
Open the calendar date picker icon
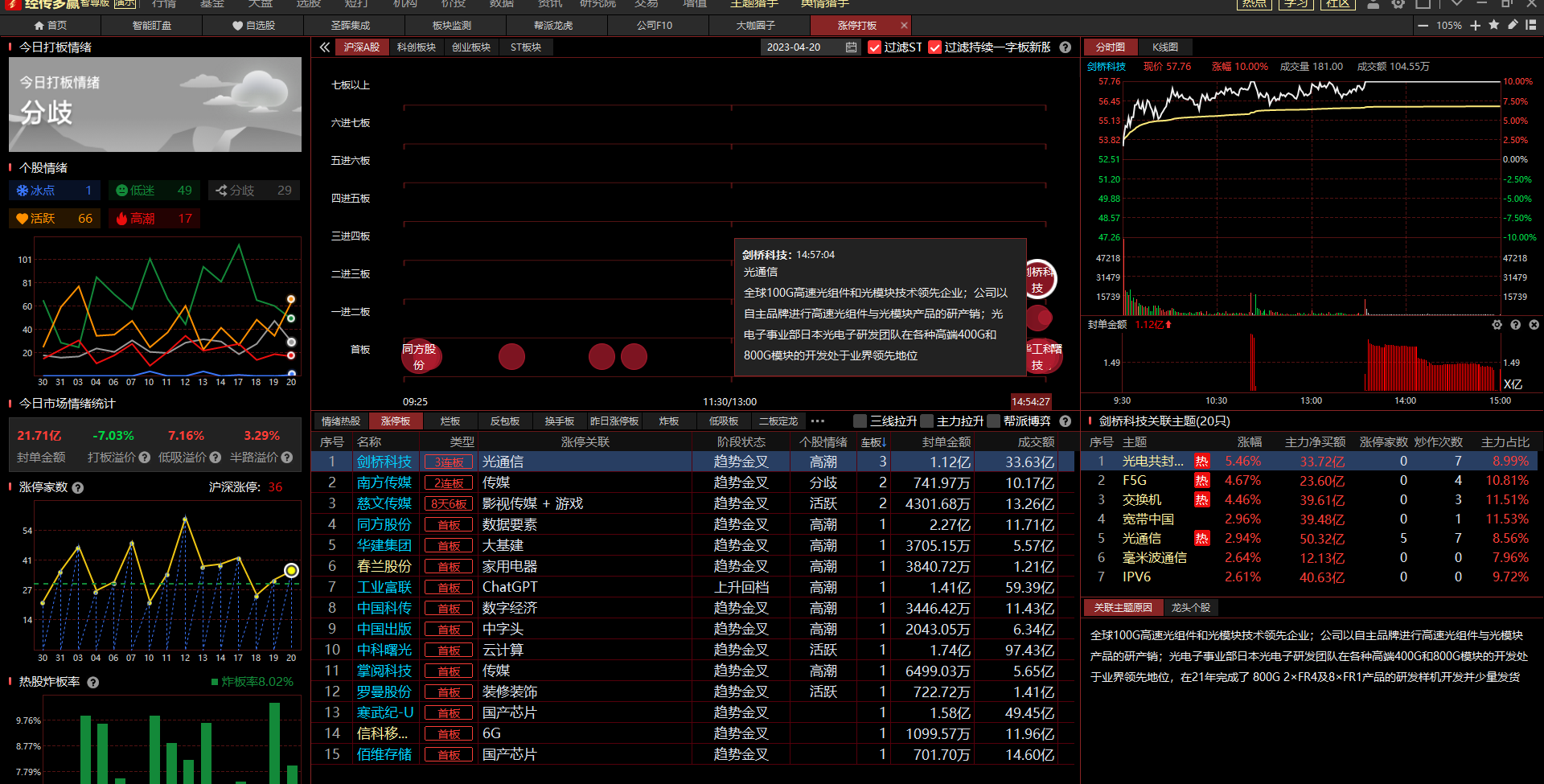(x=851, y=47)
